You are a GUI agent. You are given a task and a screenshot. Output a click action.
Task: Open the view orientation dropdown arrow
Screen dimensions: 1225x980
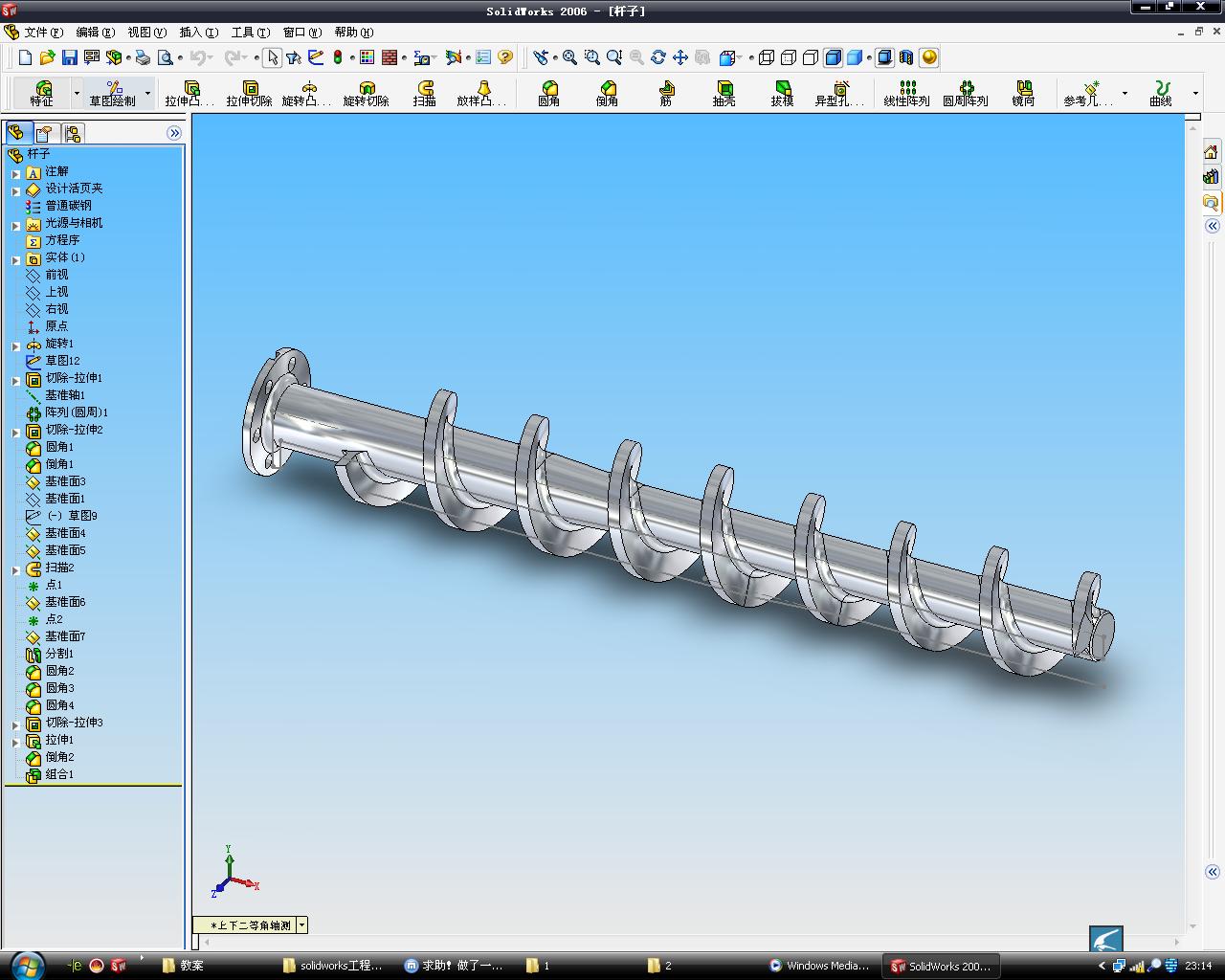(301, 924)
